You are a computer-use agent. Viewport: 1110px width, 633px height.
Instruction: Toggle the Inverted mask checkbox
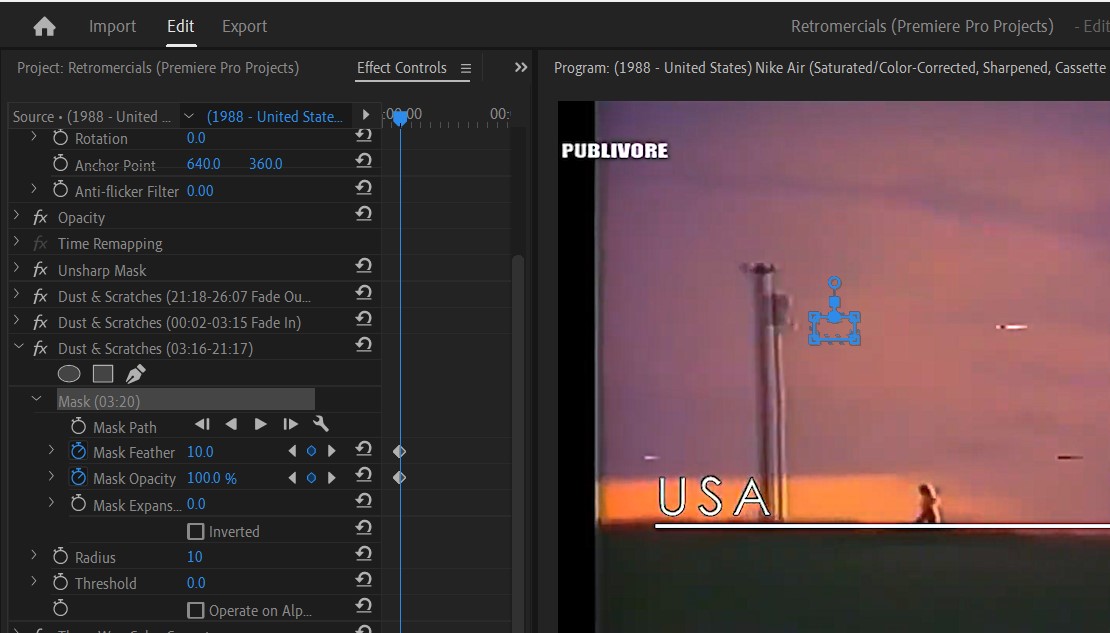click(195, 532)
